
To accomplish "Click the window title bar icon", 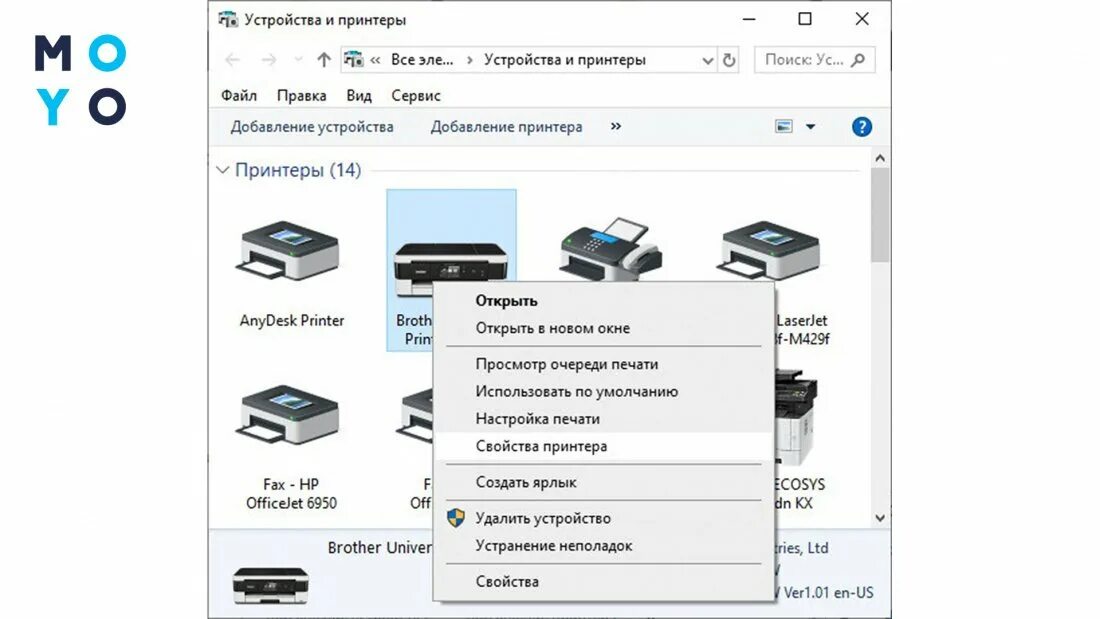I will [228, 20].
